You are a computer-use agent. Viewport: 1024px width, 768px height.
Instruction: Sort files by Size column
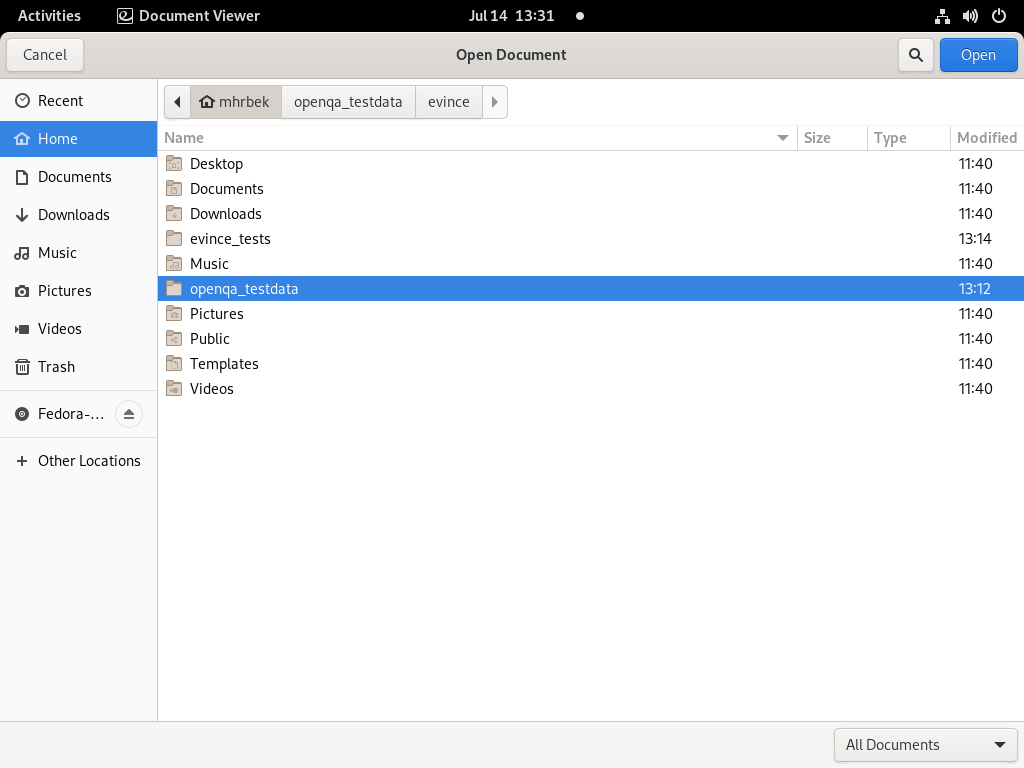832,138
